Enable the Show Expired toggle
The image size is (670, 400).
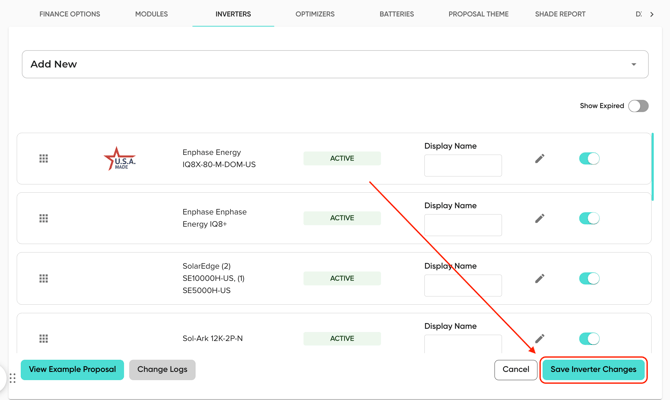638,106
